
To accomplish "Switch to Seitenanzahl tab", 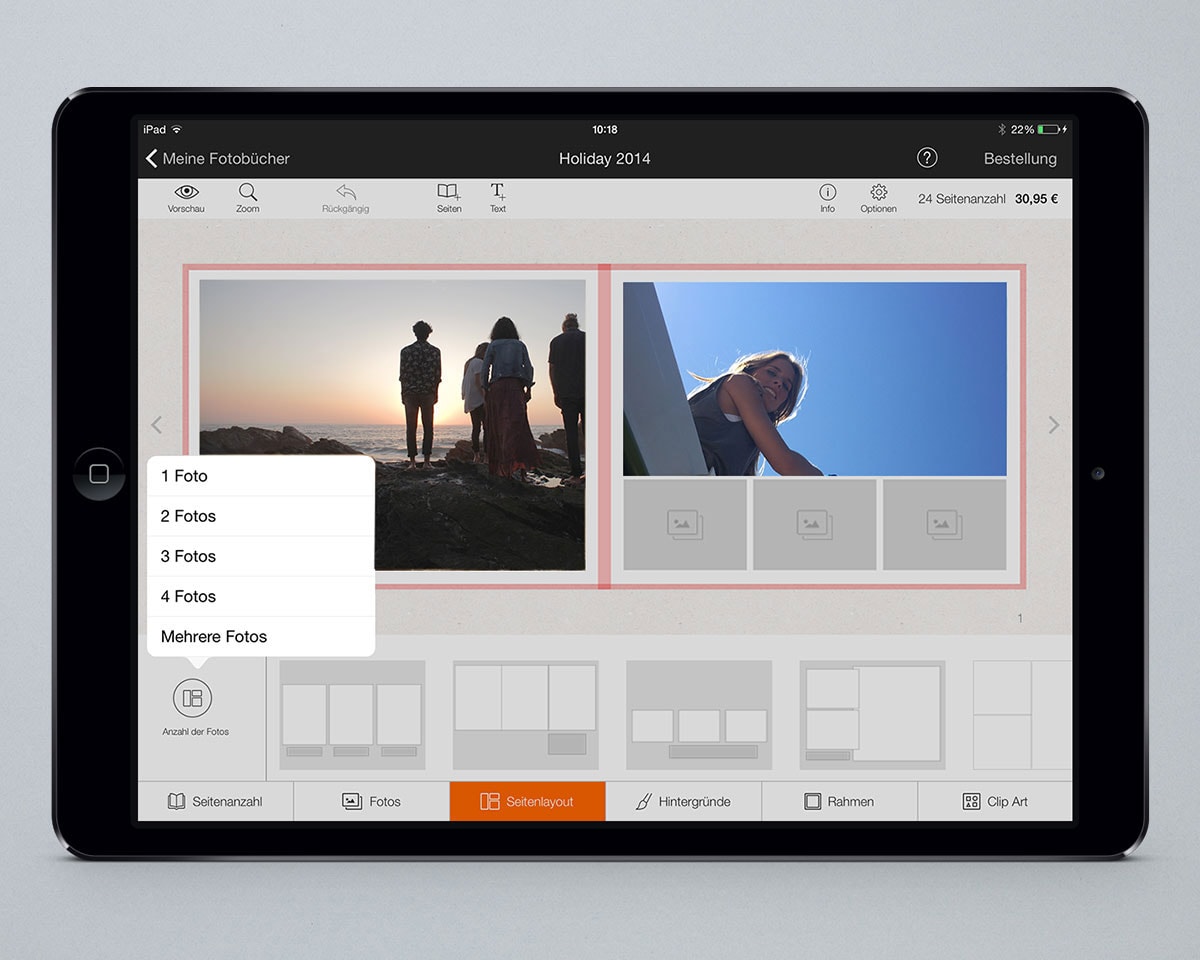I will pyautogui.click(x=215, y=801).
